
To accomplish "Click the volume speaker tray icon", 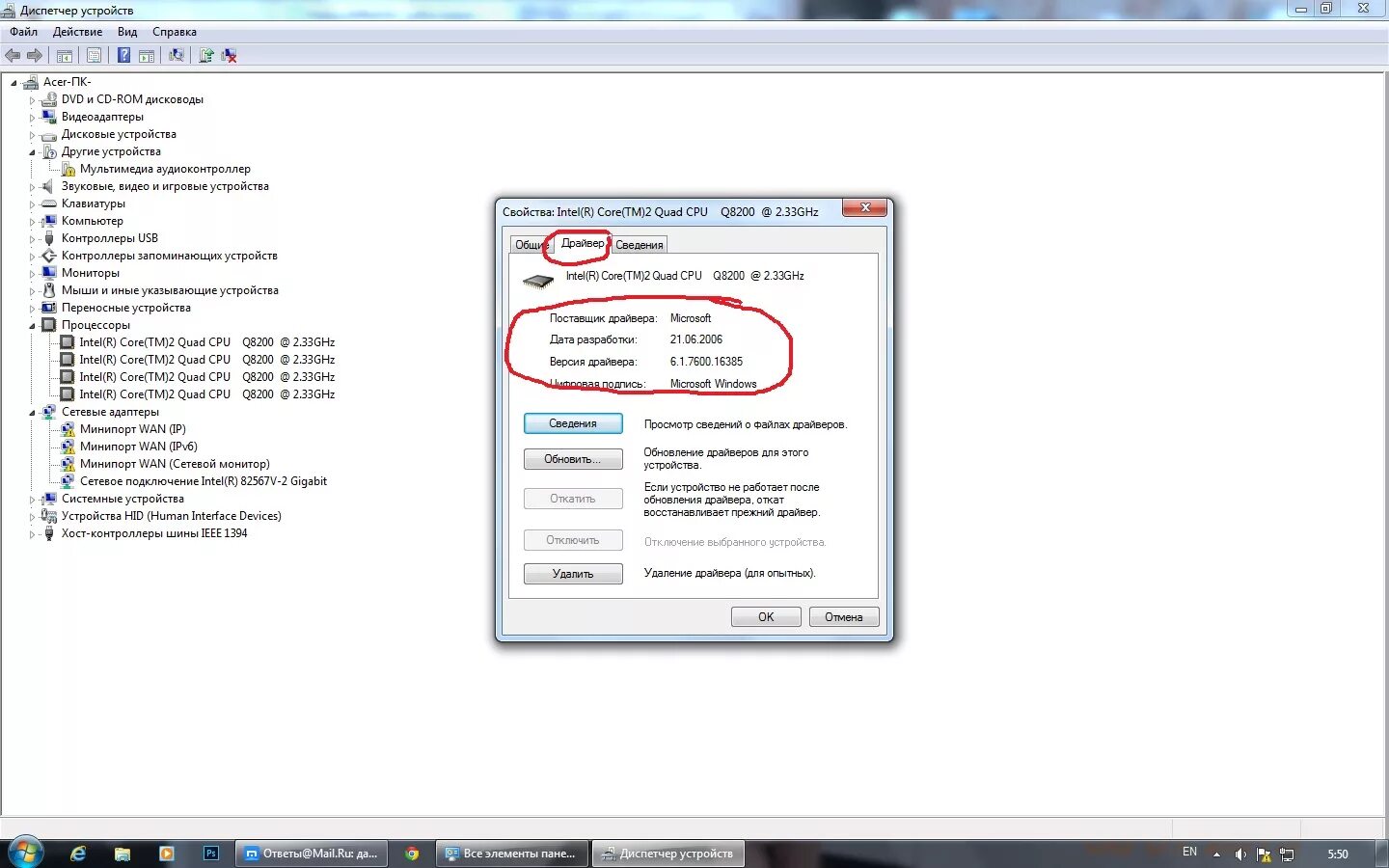I will point(1240,854).
